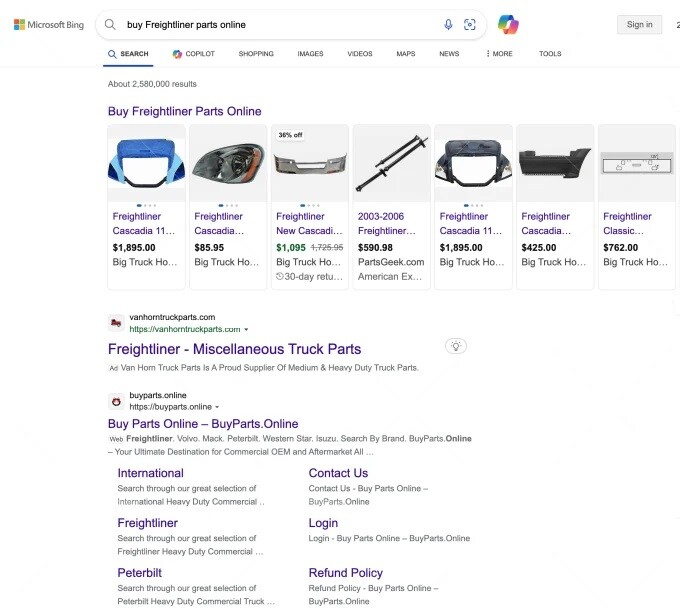Click the Sign in button

tap(639, 25)
